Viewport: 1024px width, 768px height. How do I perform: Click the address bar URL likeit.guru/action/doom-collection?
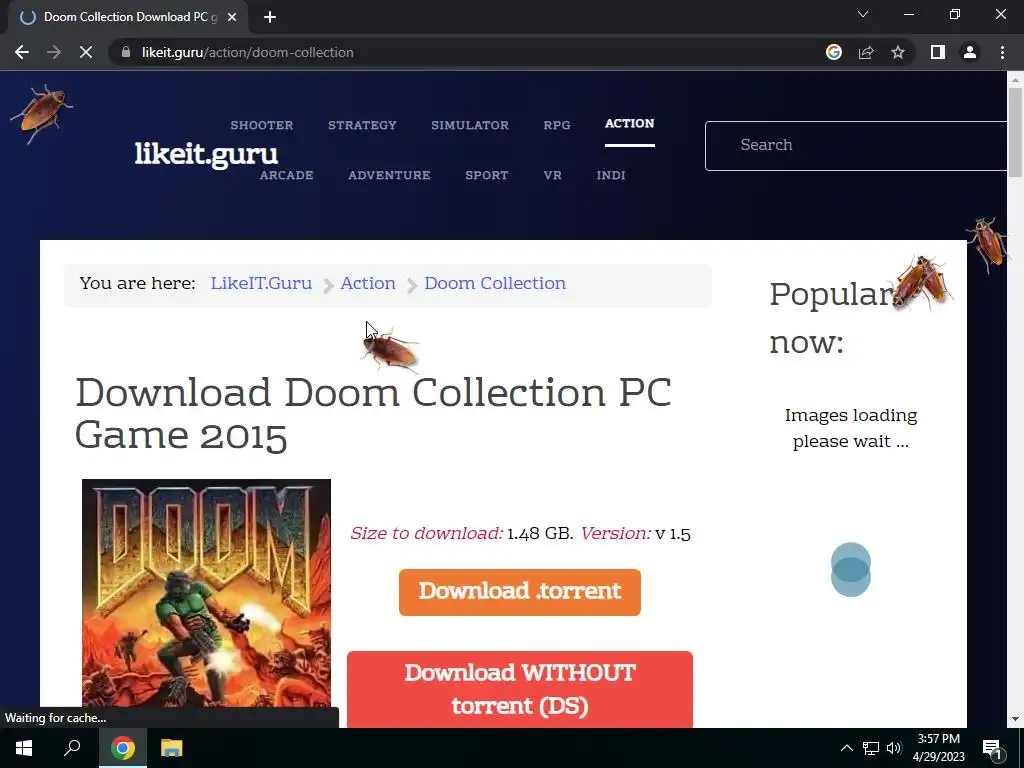point(248,52)
